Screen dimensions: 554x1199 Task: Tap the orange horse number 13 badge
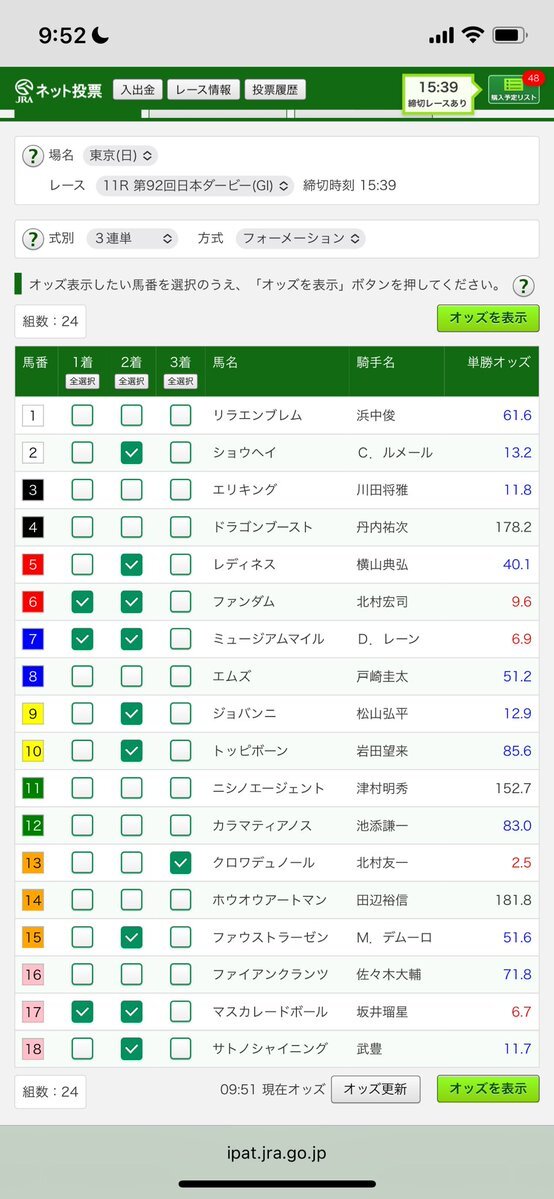33,863
